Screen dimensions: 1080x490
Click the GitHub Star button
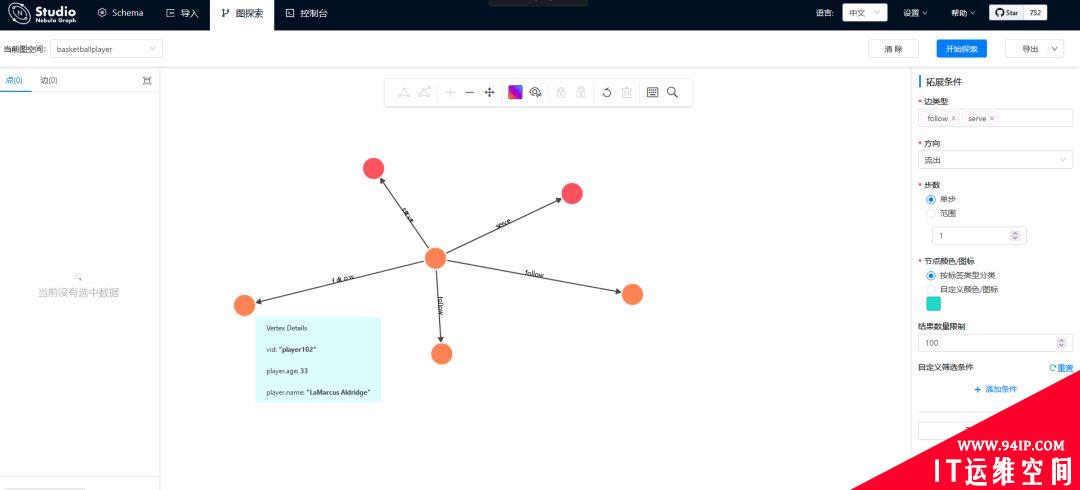click(1007, 12)
